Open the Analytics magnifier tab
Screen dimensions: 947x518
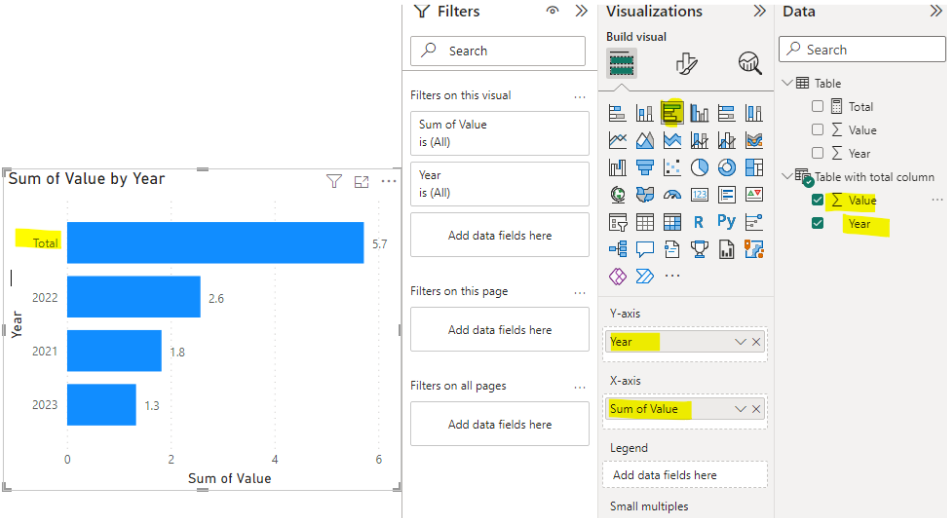pyautogui.click(x=750, y=63)
